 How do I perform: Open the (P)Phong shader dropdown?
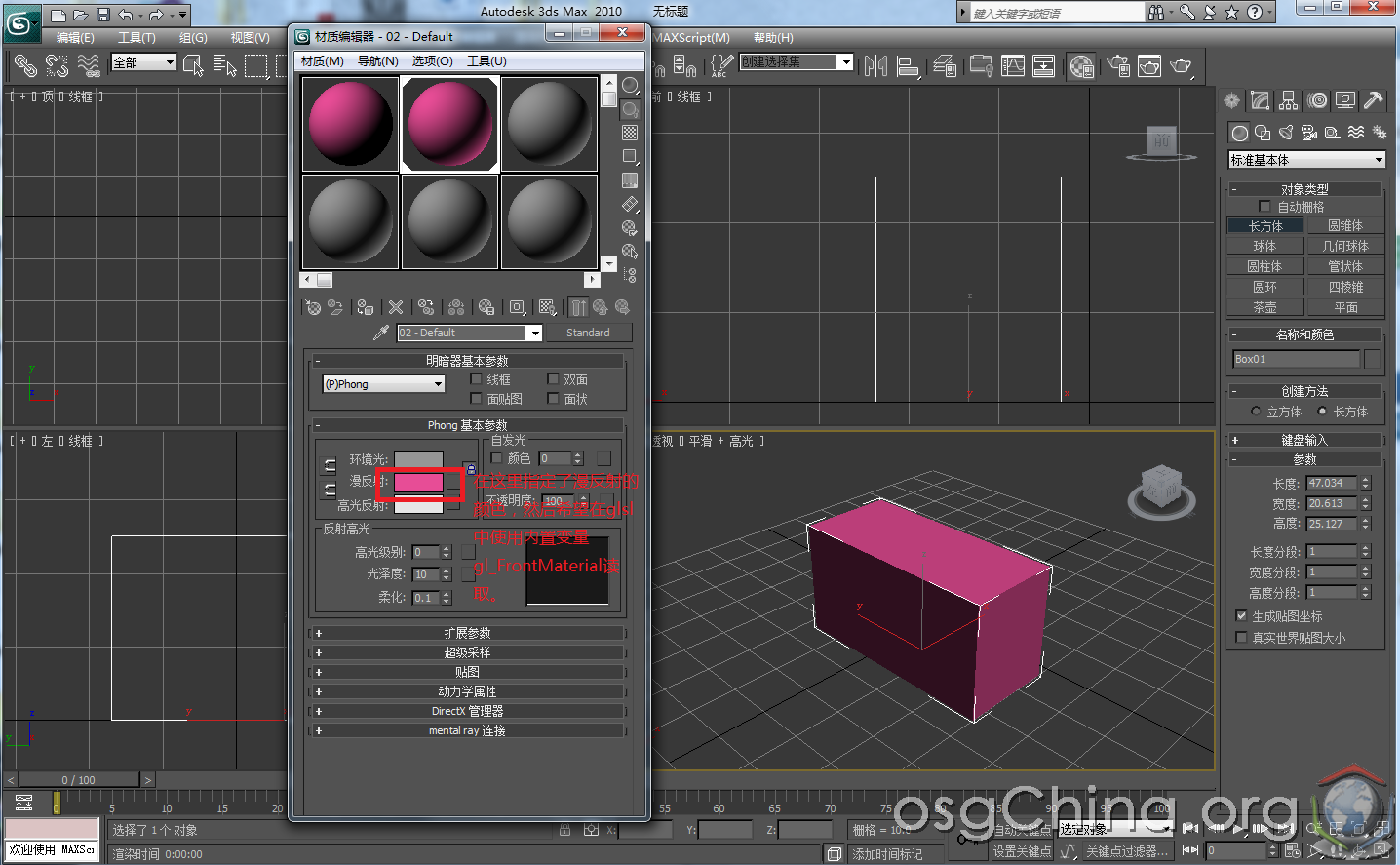[x=383, y=384]
